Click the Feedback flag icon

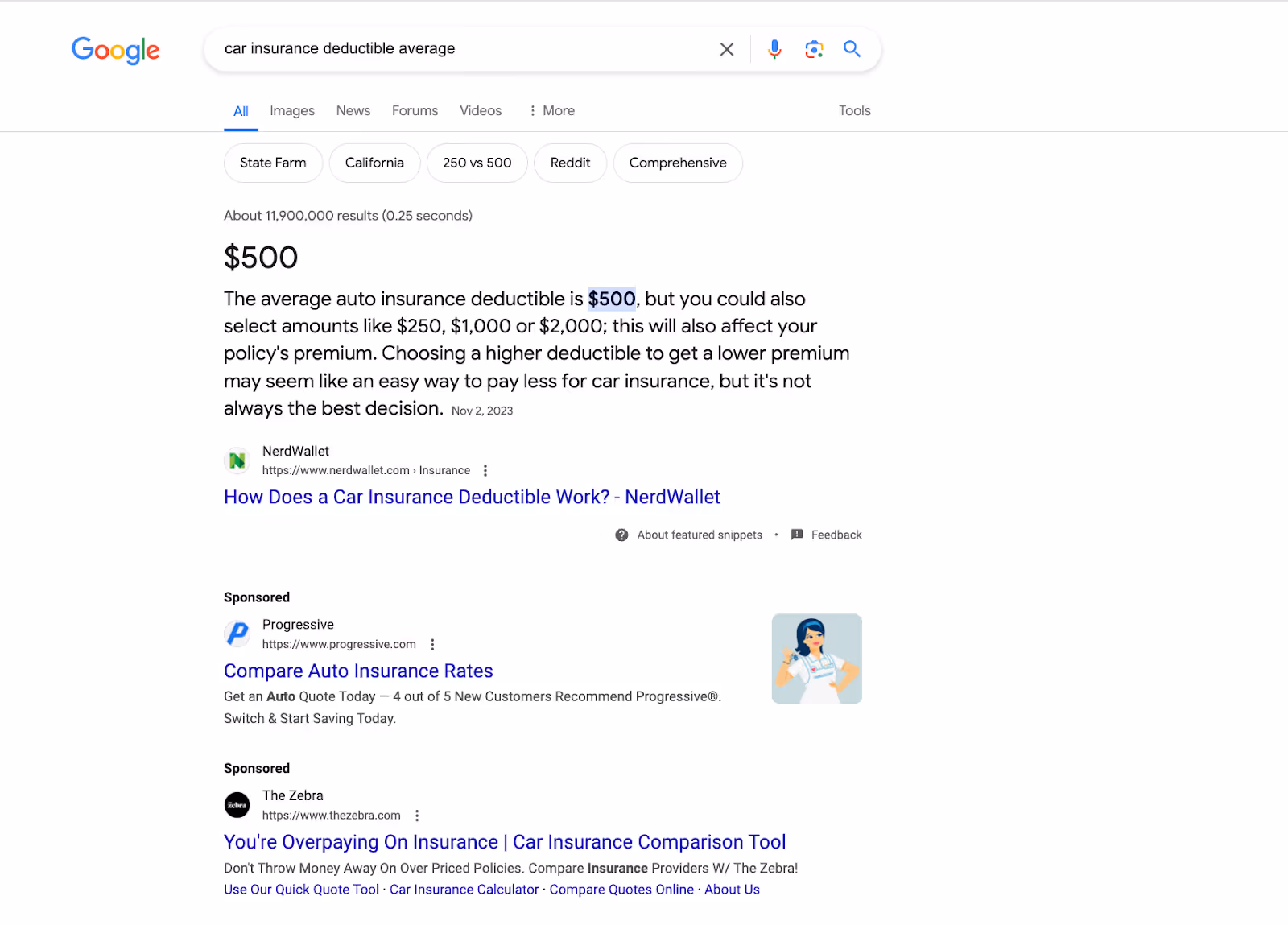[797, 535]
